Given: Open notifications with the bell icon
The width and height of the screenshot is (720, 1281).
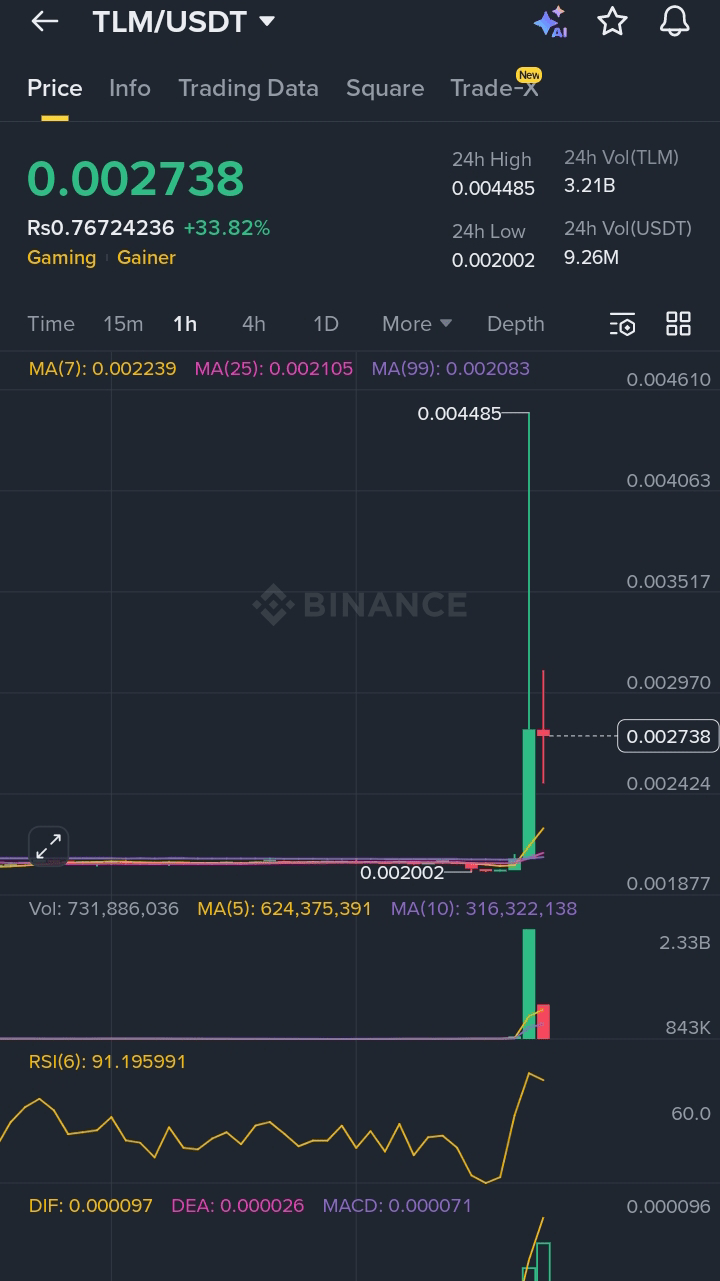Looking at the screenshot, I should coord(673,21).
